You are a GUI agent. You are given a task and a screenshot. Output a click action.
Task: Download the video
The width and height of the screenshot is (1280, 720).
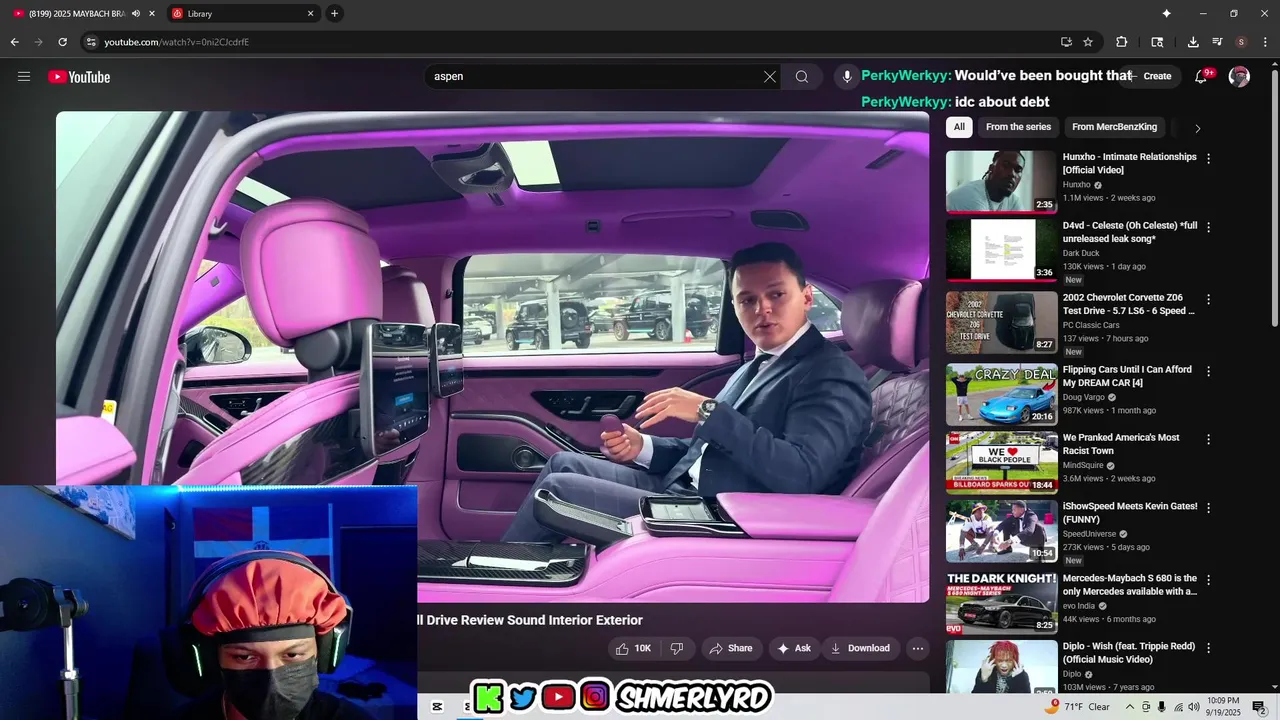pyautogui.click(x=860, y=648)
